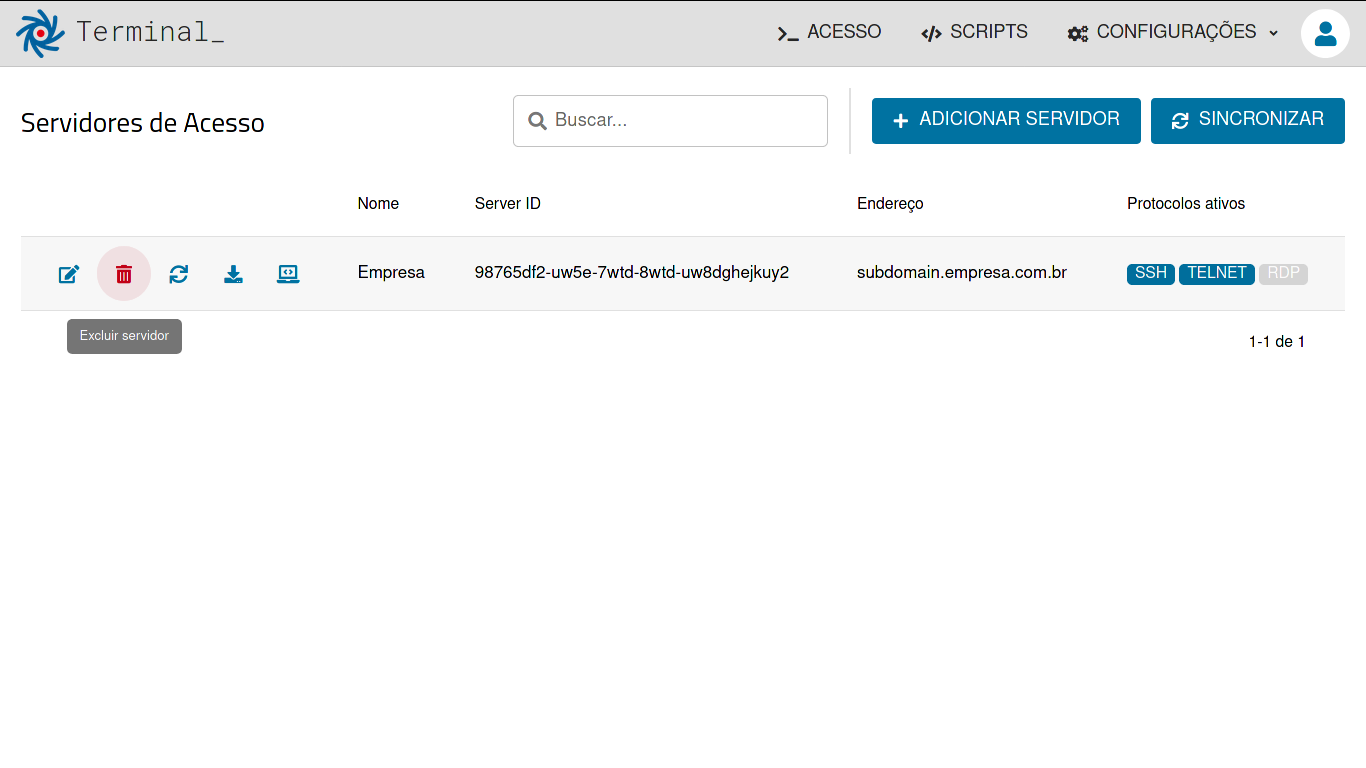
Task: Select address subdomain.empresa.com.br
Action: 962,272
